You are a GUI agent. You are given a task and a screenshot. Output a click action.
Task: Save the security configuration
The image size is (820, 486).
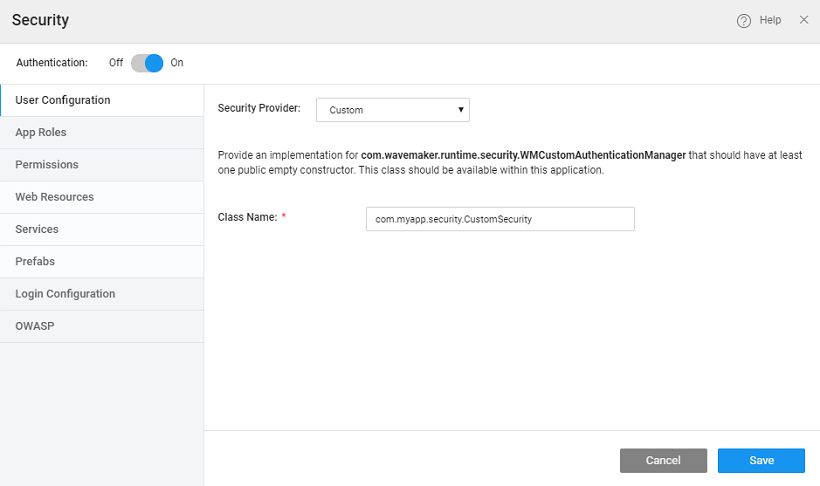pos(761,460)
